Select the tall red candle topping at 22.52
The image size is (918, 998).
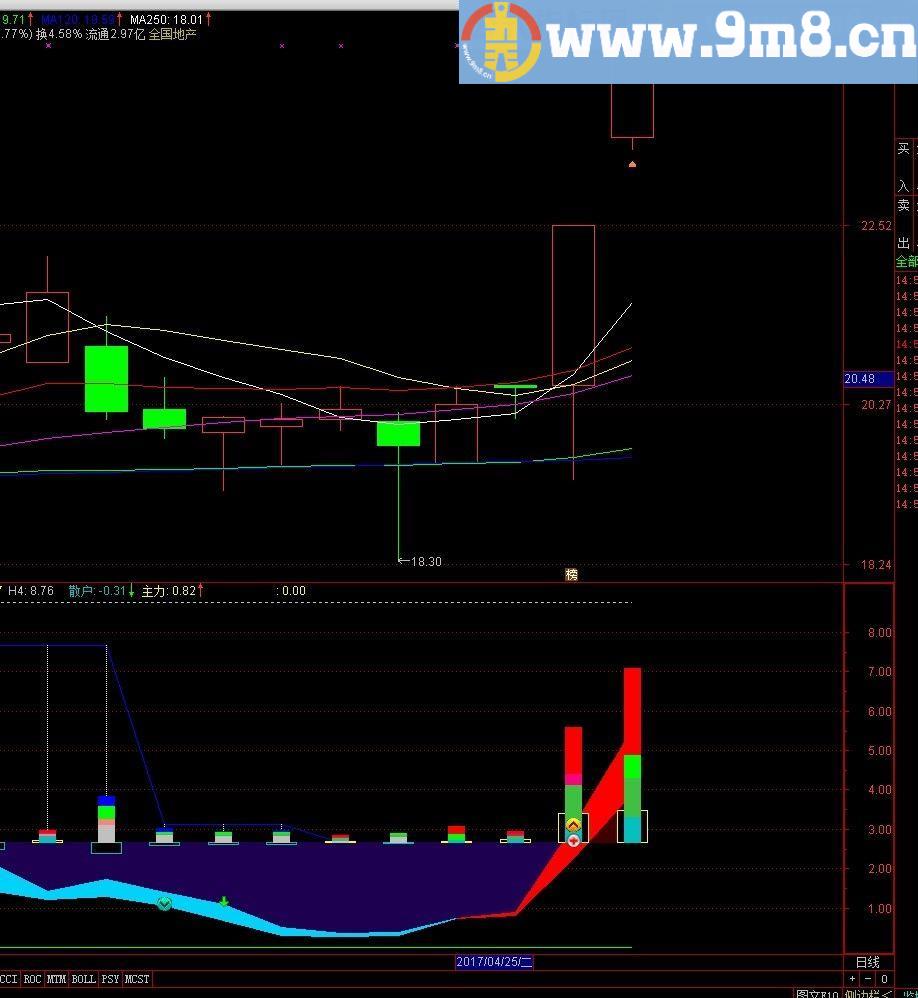(574, 305)
